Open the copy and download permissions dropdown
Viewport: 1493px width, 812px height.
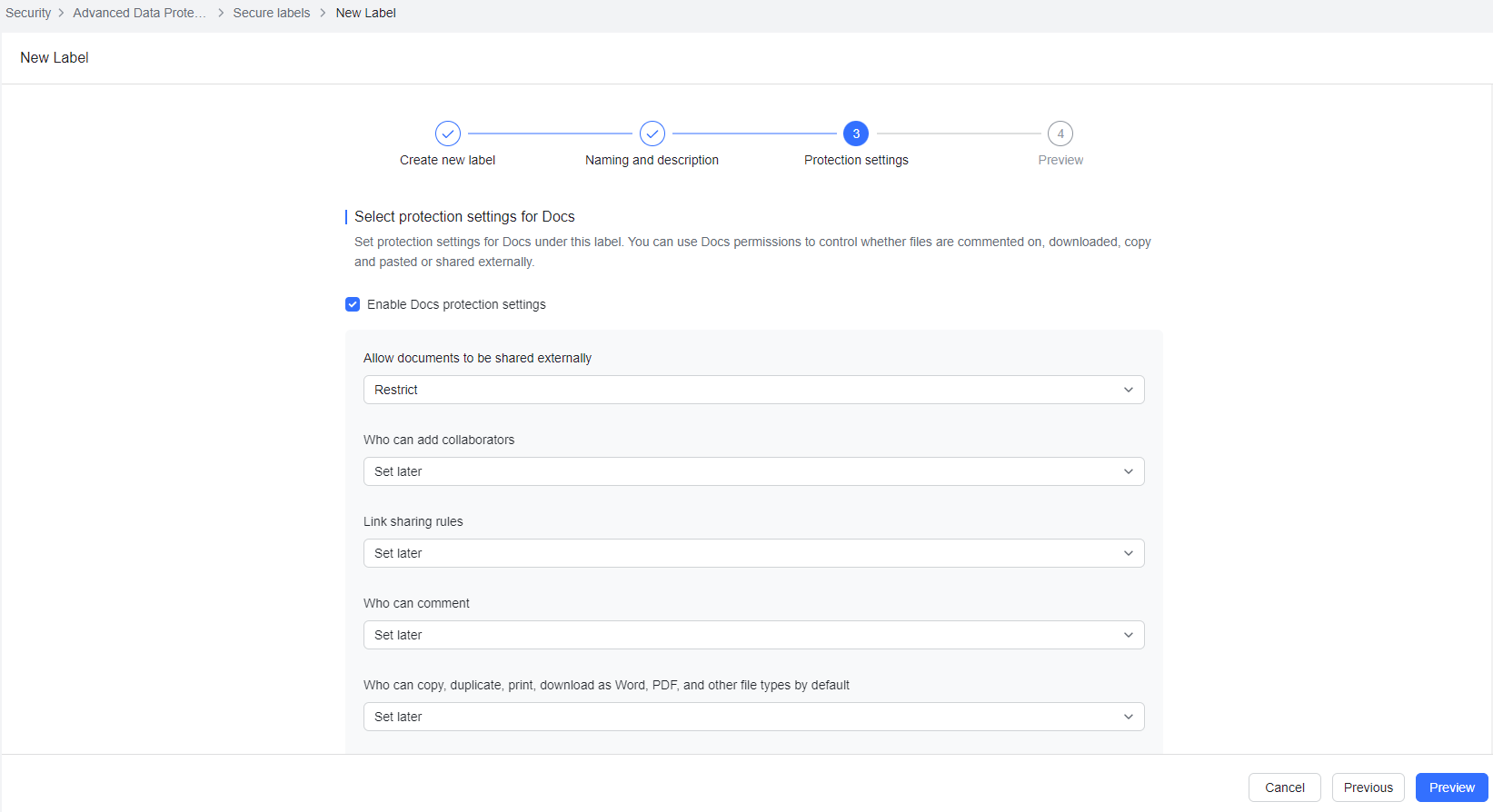pos(753,716)
